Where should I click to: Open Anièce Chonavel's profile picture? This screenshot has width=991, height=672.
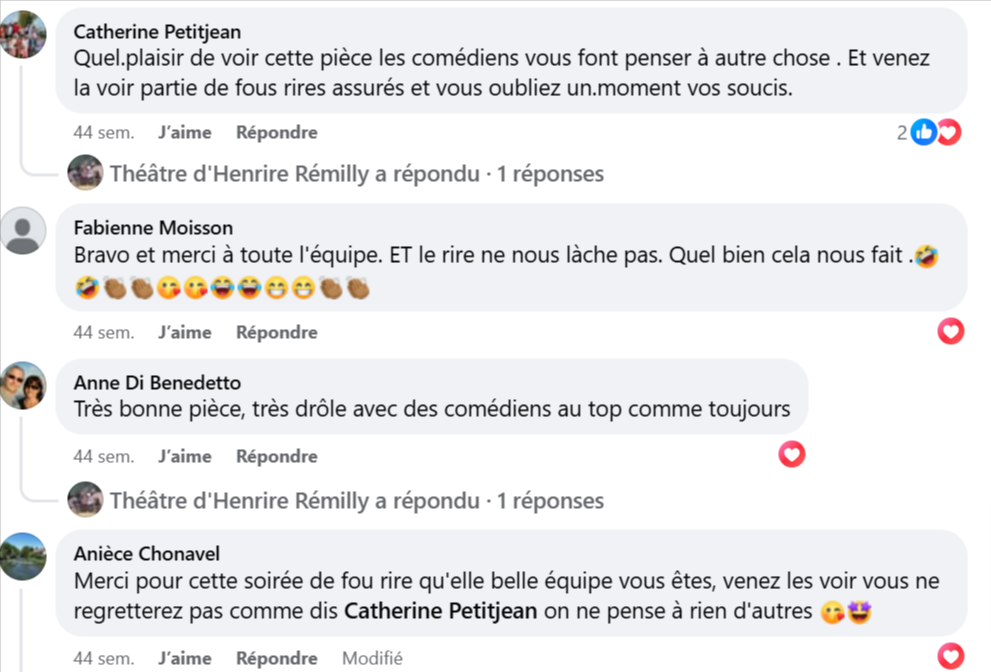[x=23, y=556]
